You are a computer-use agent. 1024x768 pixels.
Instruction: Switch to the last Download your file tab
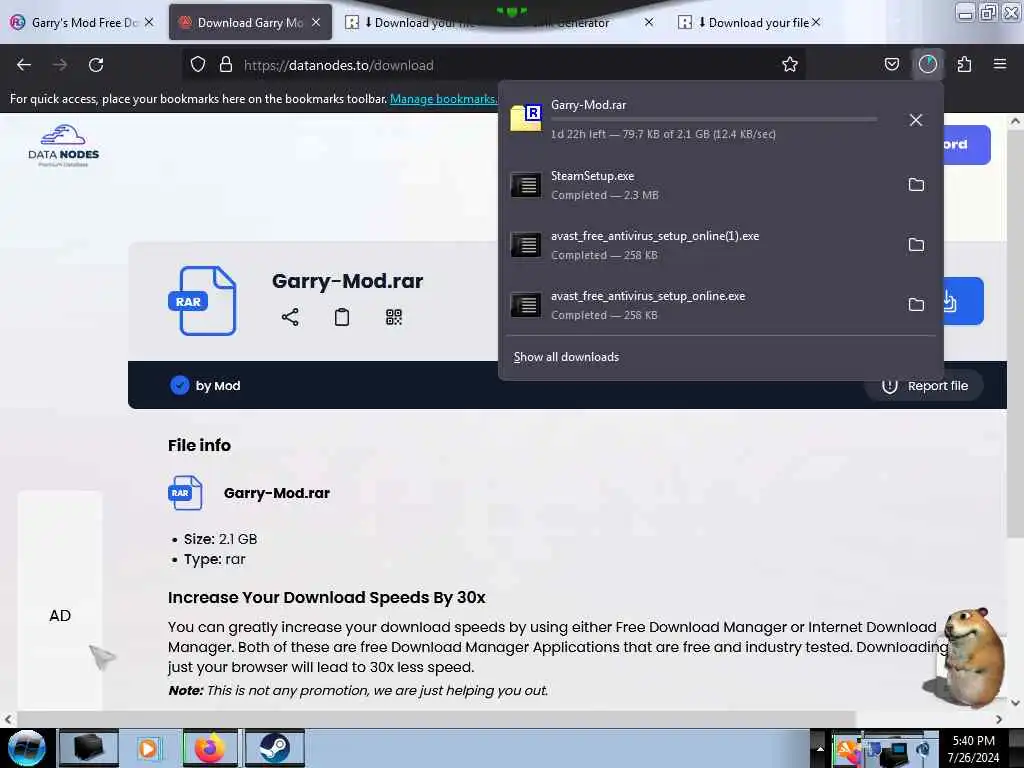(751, 22)
